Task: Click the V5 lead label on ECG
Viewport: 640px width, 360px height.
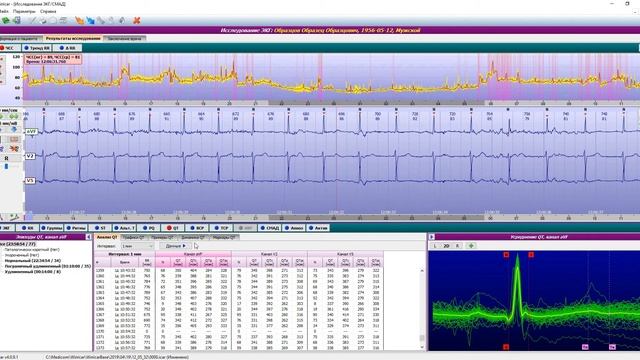Action: click(30, 180)
